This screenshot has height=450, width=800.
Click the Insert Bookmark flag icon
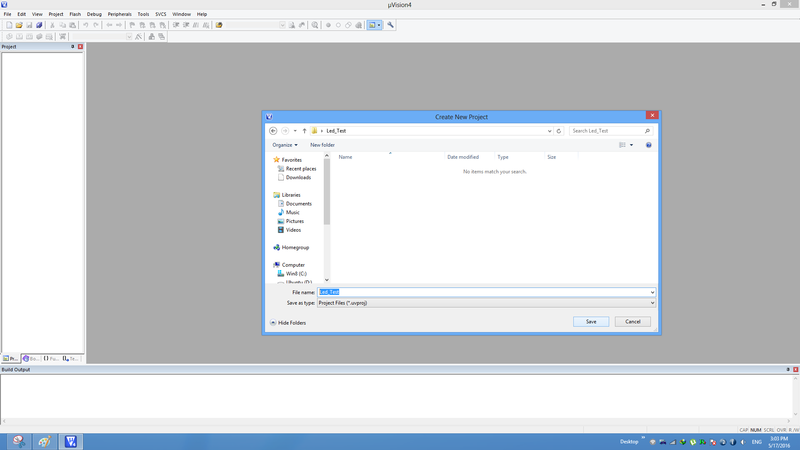[132, 25]
